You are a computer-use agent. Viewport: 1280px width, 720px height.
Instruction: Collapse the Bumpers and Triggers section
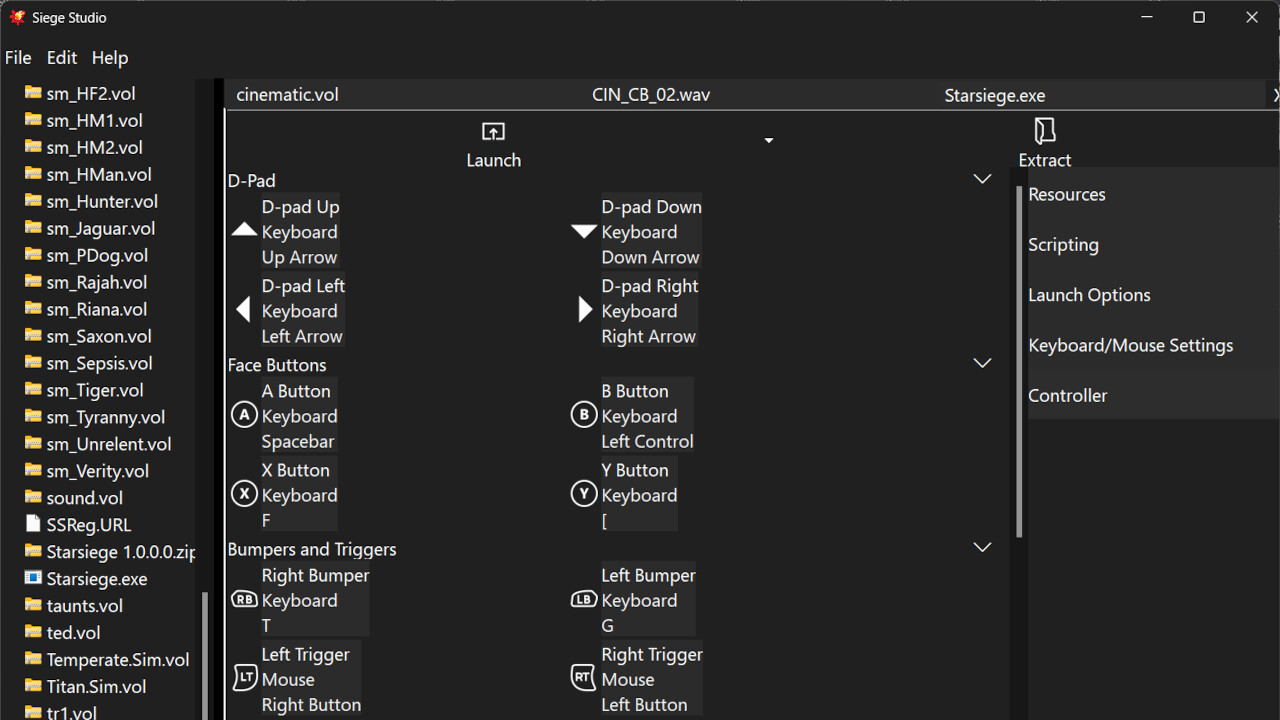click(x=982, y=547)
